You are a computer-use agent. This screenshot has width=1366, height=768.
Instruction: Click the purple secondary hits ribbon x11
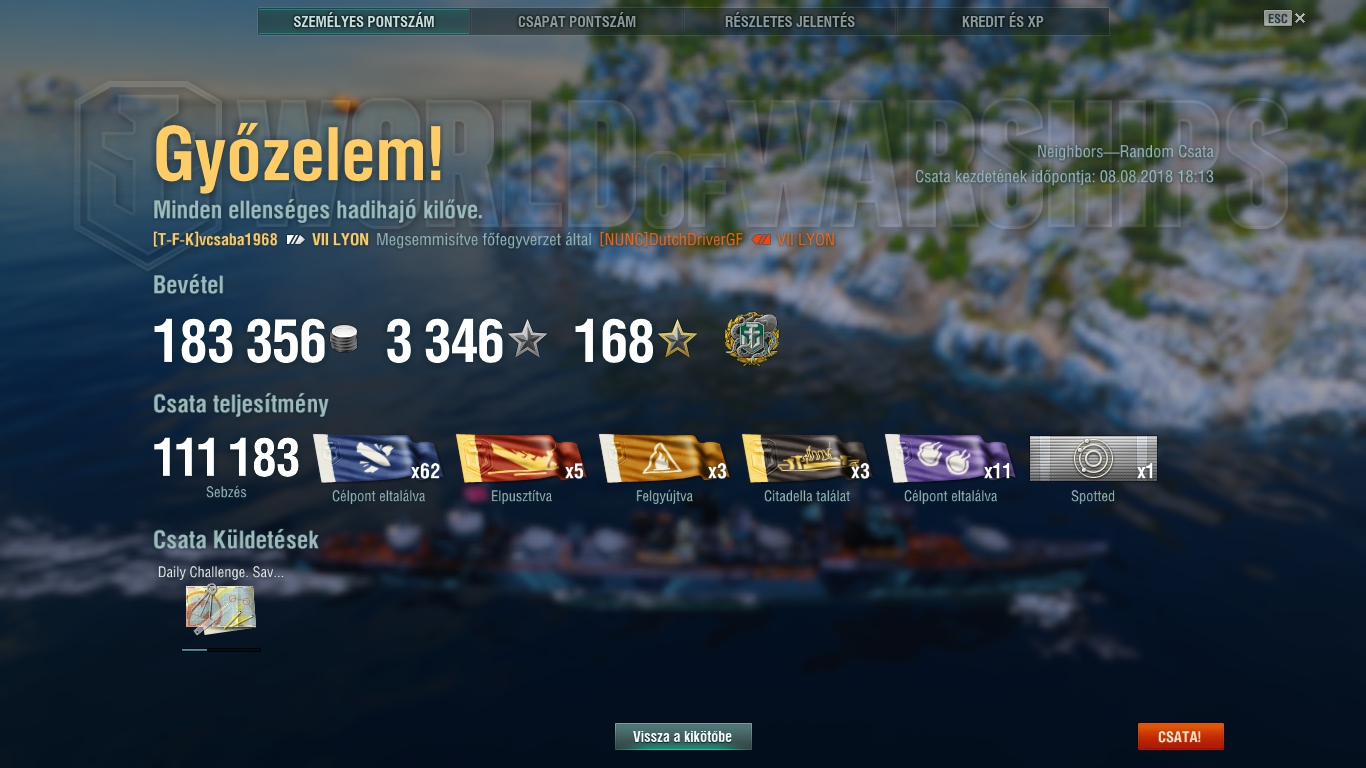point(949,459)
